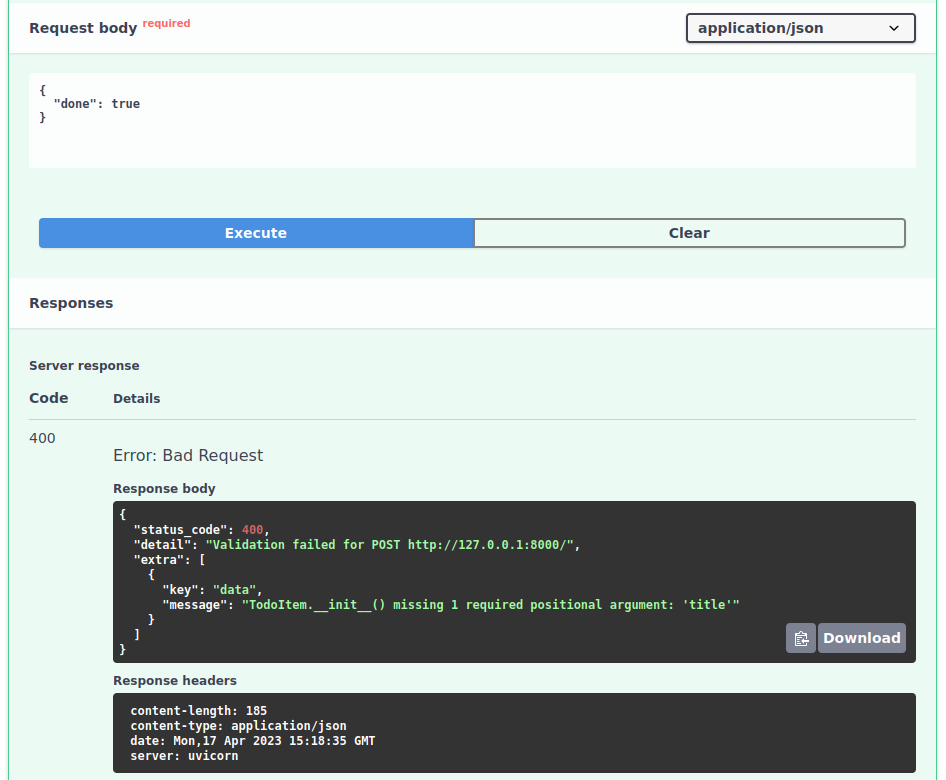The image size is (946, 780).
Task: Click the red required label
Action: coord(166,23)
